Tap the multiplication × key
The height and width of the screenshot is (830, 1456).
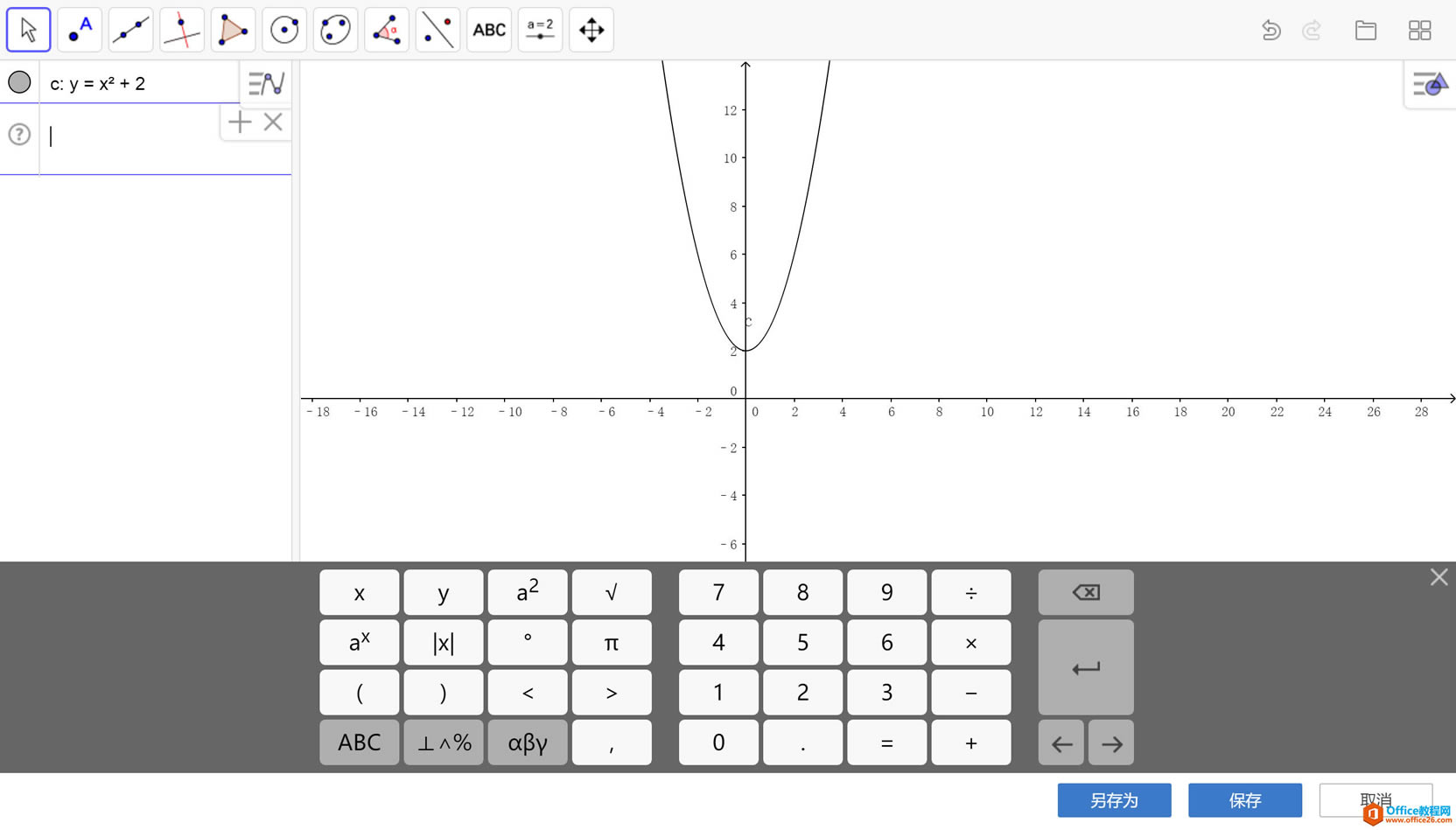(x=971, y=643)
